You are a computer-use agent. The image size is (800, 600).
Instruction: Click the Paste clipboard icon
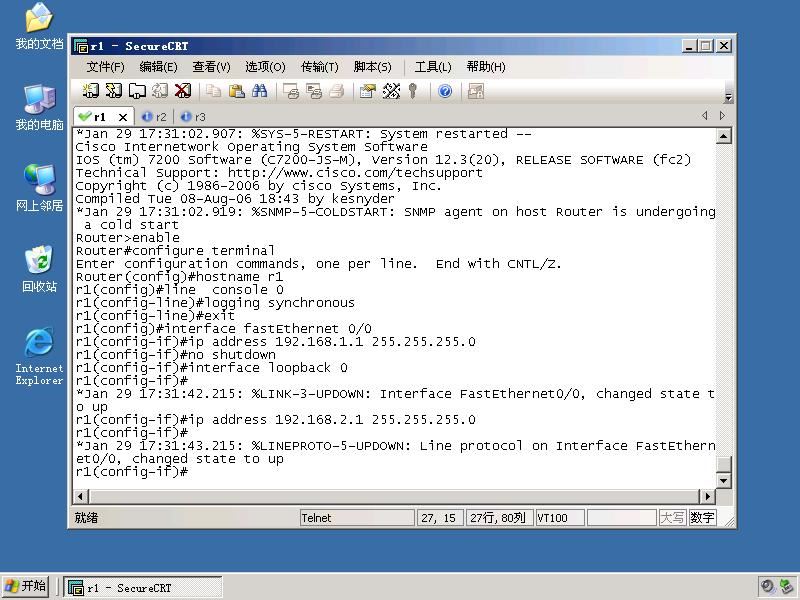pos(236,91)
